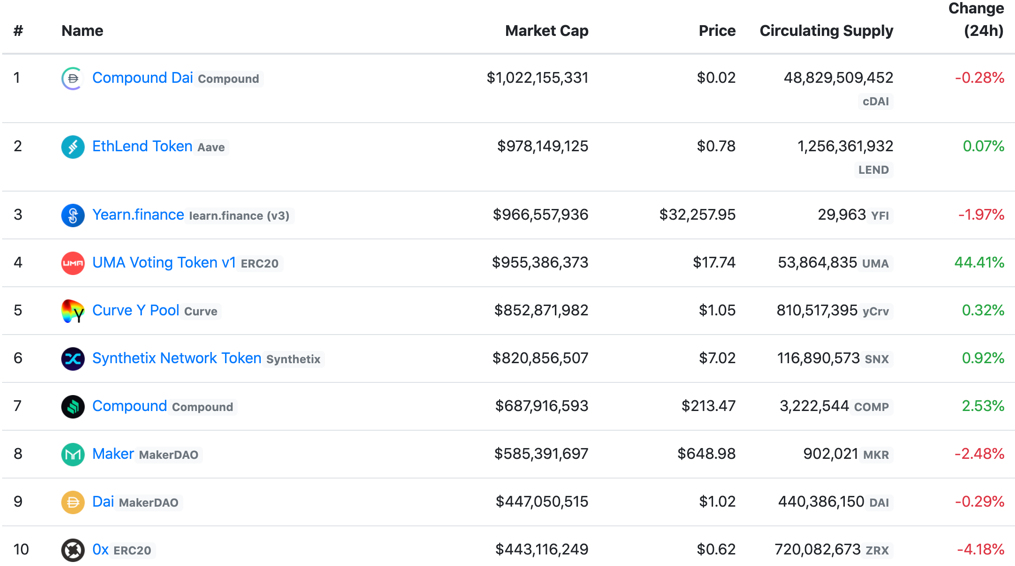Sort by the Price column header
Screen dimensions: 1015x566
[717, 31]
